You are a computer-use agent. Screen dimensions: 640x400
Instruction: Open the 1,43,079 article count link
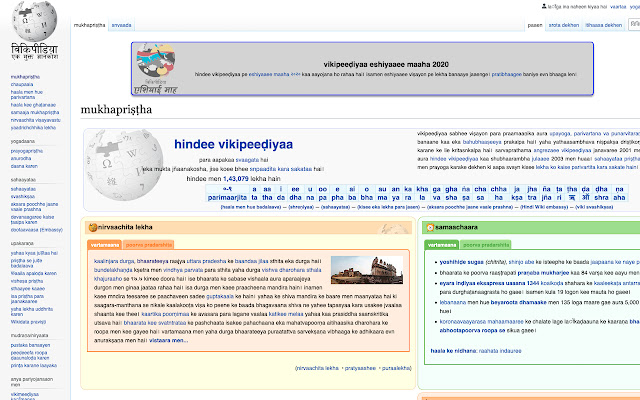(x=236, y=179)
